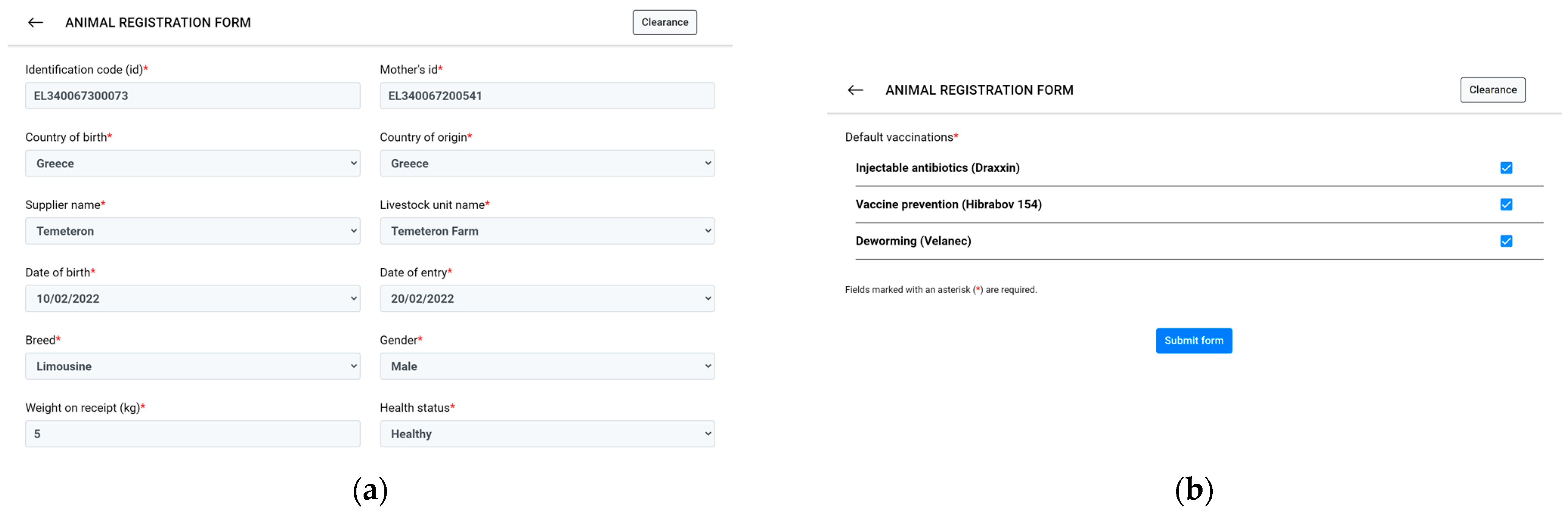Click the back arrow in left form header
The image size is (1568, 514).
coord(36,23)
